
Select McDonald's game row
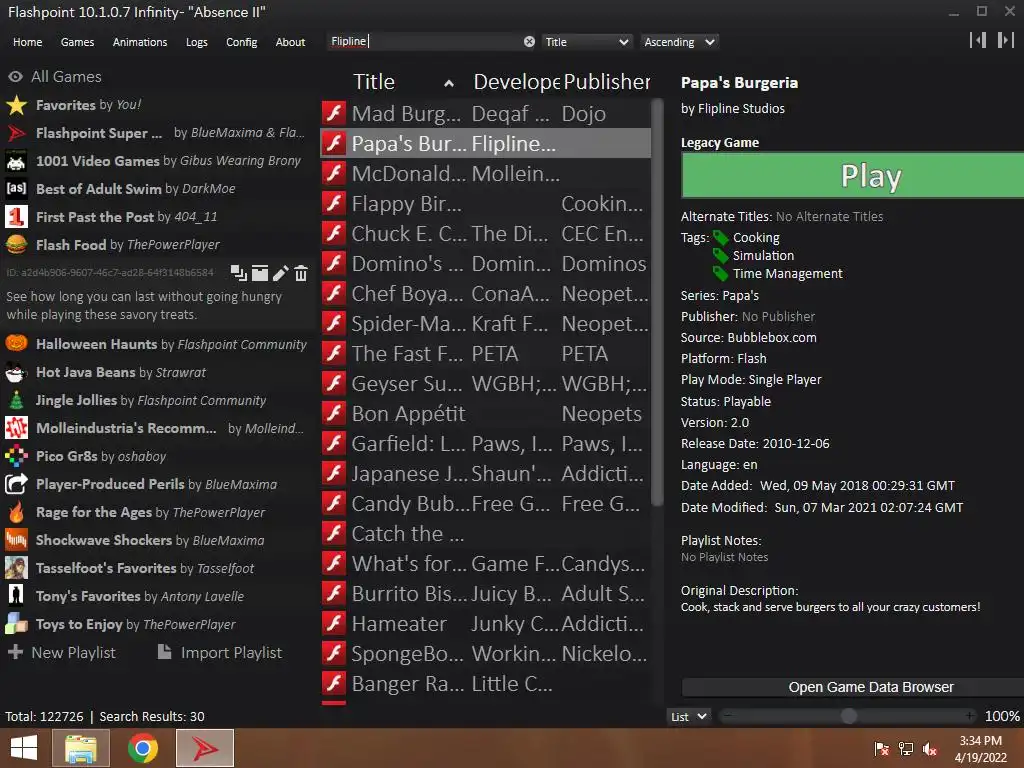coord(485,174)
